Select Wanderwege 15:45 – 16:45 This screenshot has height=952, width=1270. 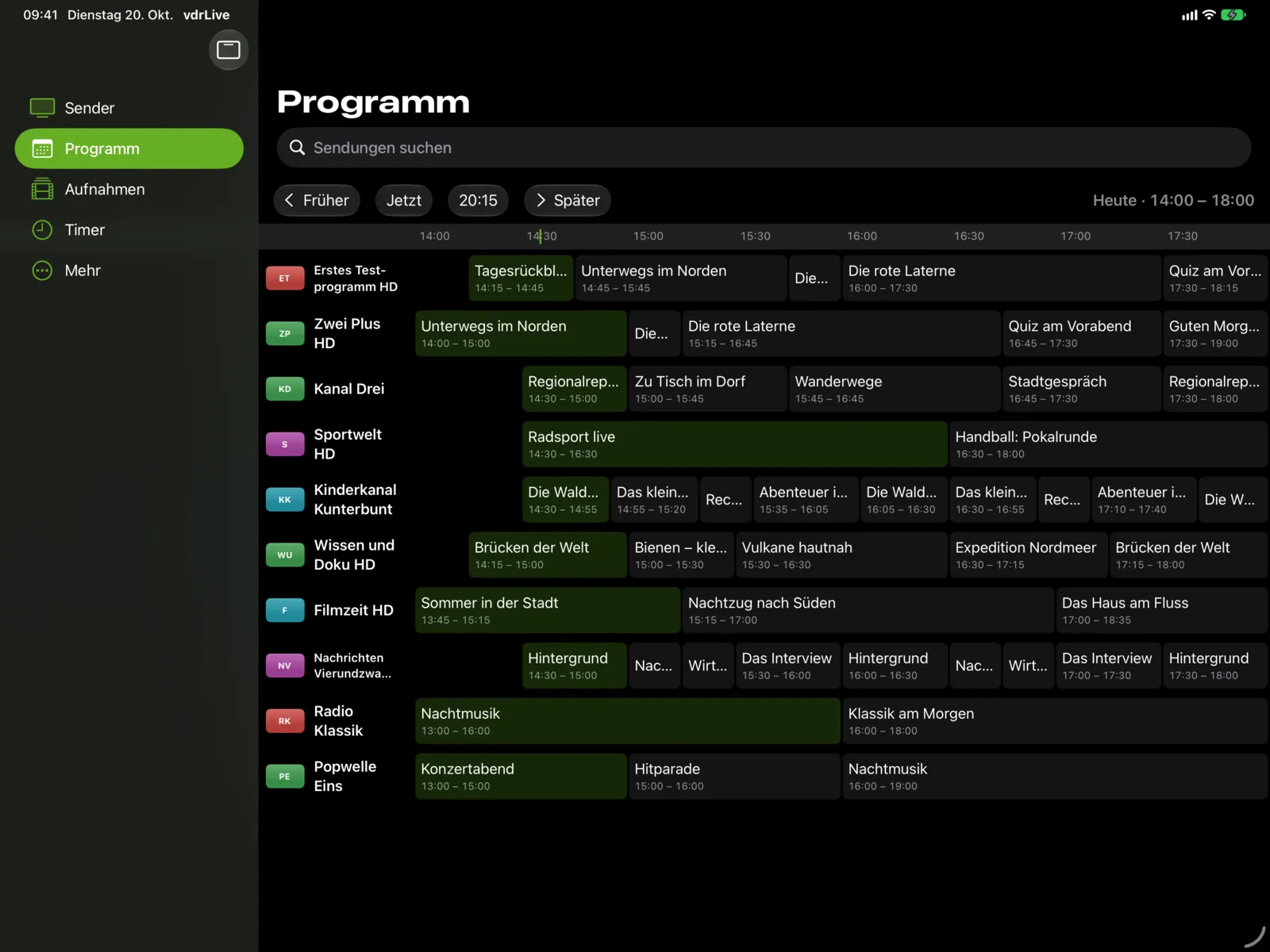(x=895, y=389)
